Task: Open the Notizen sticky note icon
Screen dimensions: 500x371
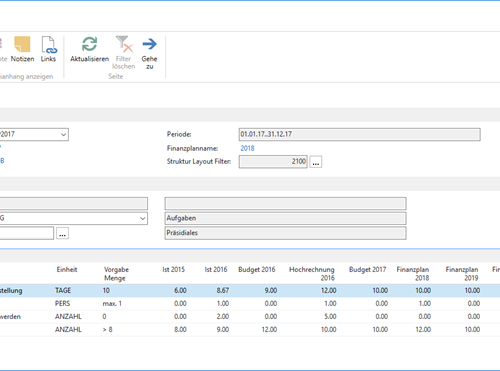Action: coord(22,44)
